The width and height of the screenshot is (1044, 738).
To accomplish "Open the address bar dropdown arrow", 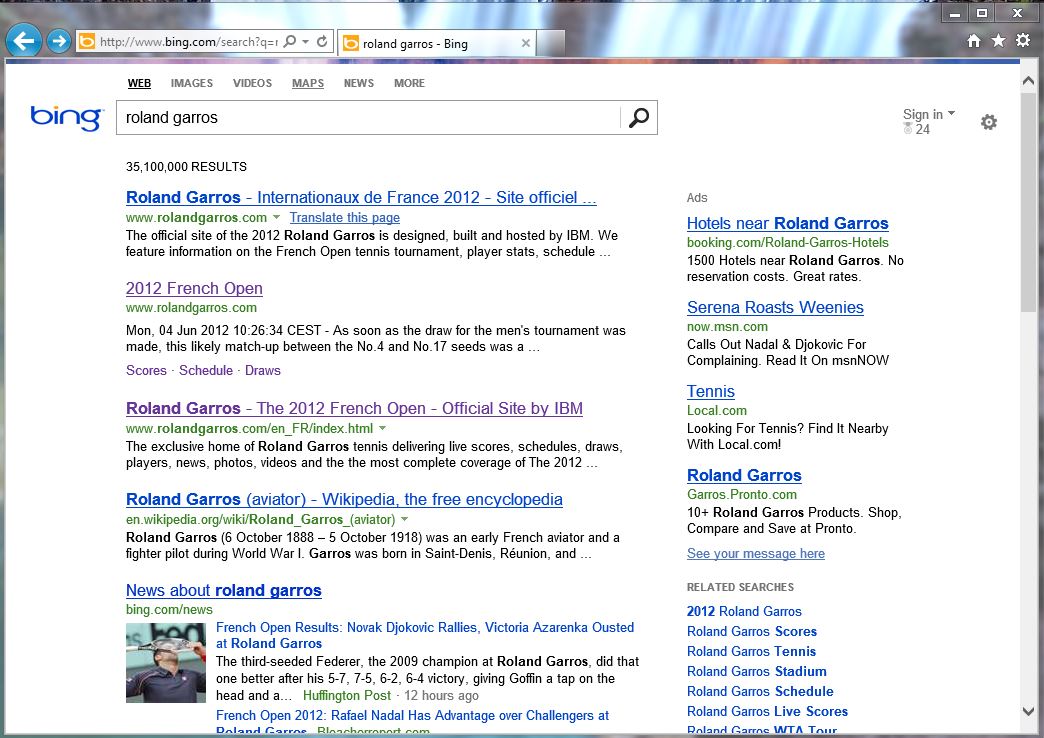I will coord(306,41).
